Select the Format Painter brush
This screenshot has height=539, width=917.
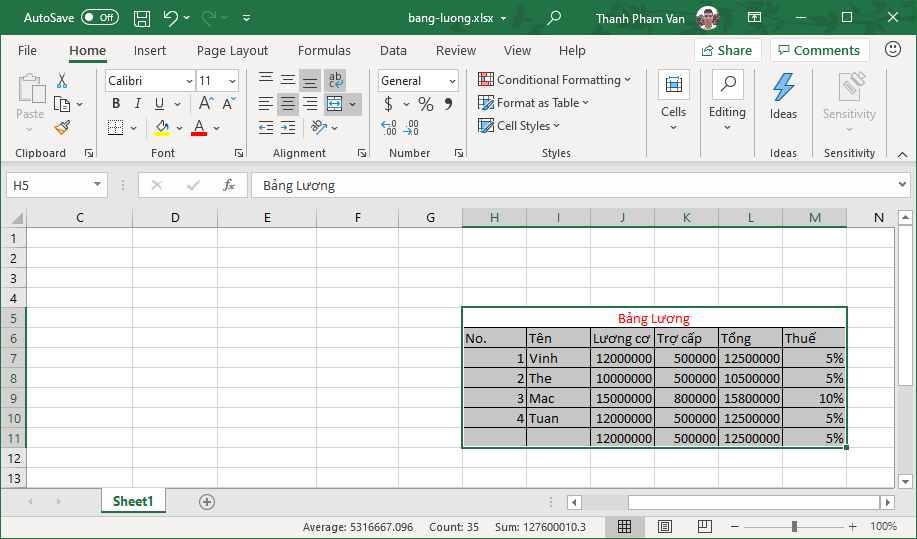pos(62,127)
